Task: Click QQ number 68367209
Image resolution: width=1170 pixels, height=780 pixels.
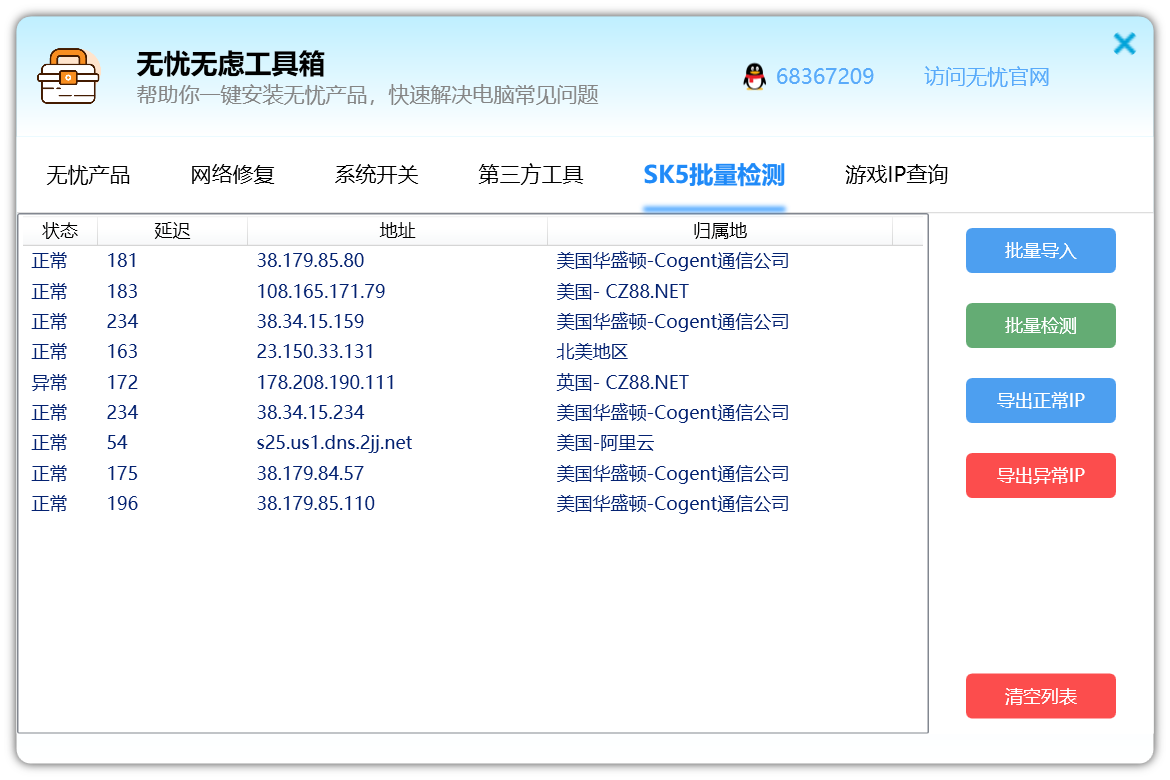Action: click(x=824, y=77)
